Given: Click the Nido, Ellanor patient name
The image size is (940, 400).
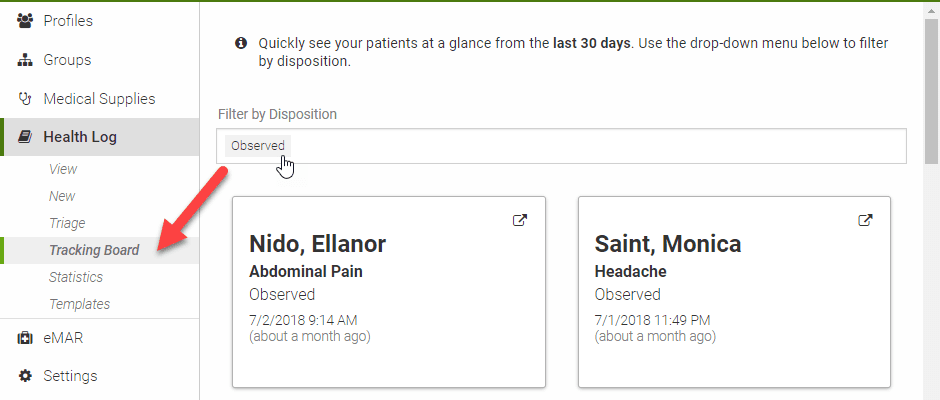Looking at the screenshot, I should pyautogui.click(x=317, y=243).
